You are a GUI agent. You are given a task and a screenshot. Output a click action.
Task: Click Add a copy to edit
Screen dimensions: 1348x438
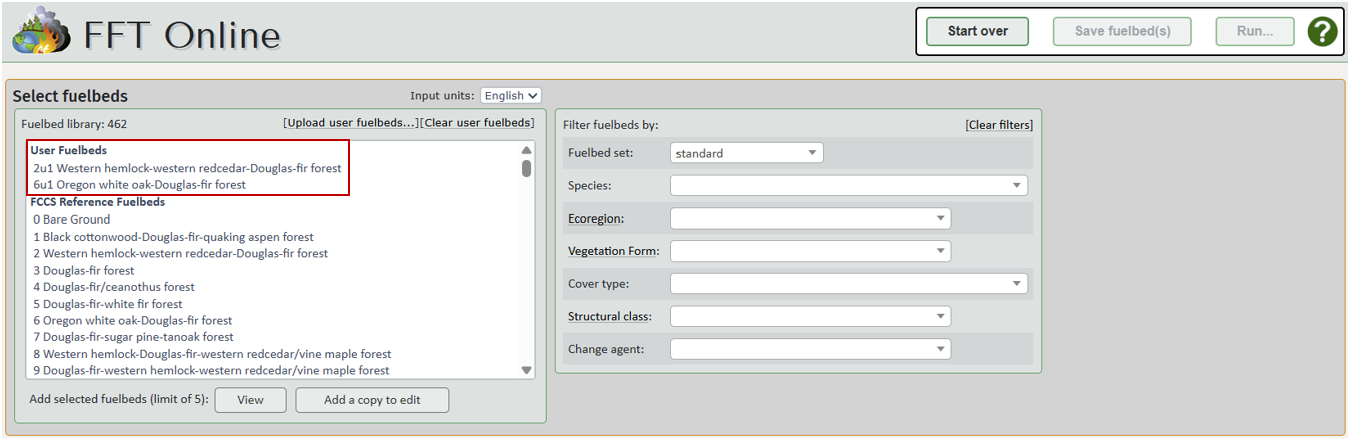pyautogui.click(x=372, y=400)
